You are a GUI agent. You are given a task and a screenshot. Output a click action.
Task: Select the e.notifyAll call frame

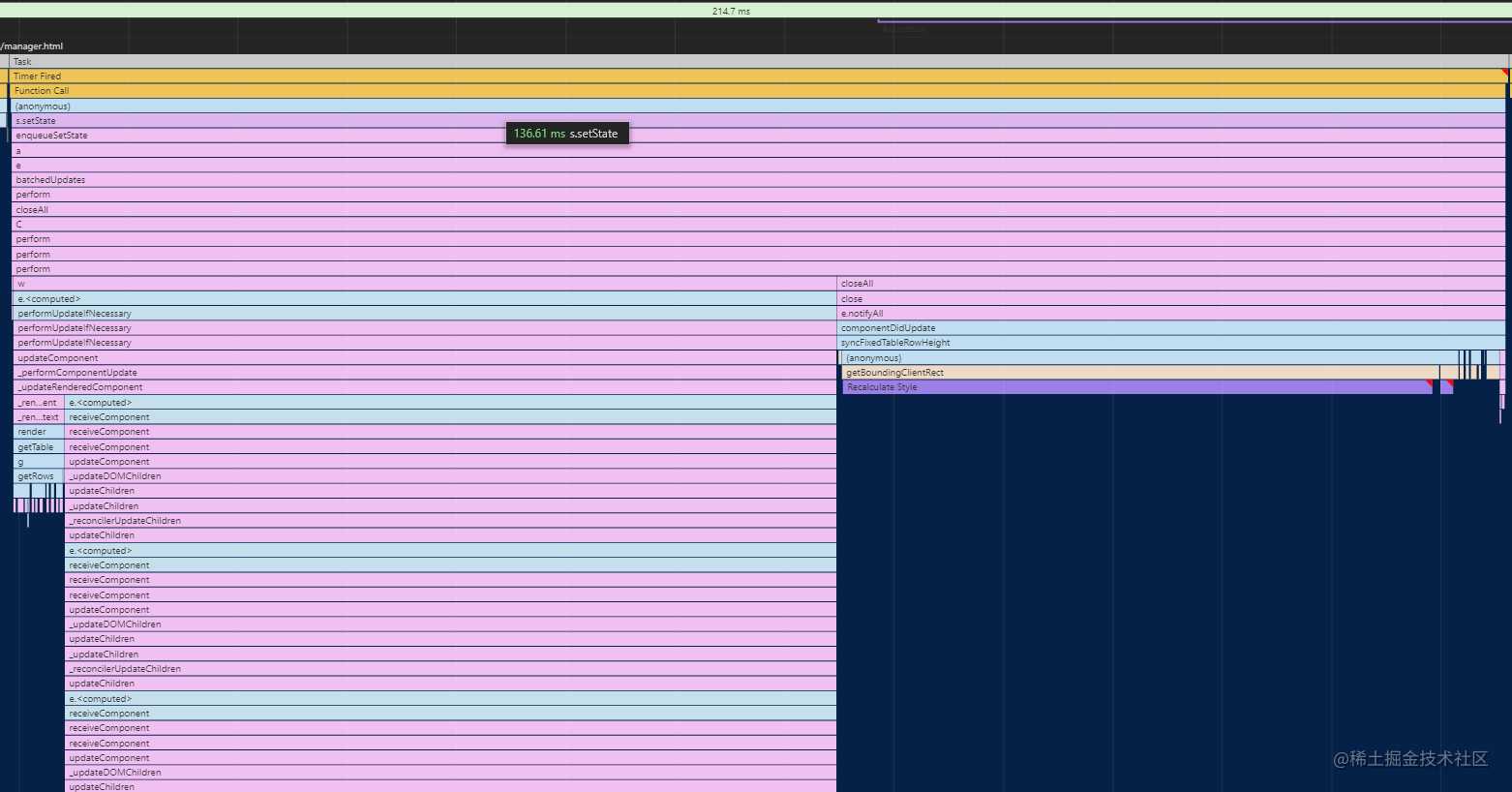pos(1171,314)
